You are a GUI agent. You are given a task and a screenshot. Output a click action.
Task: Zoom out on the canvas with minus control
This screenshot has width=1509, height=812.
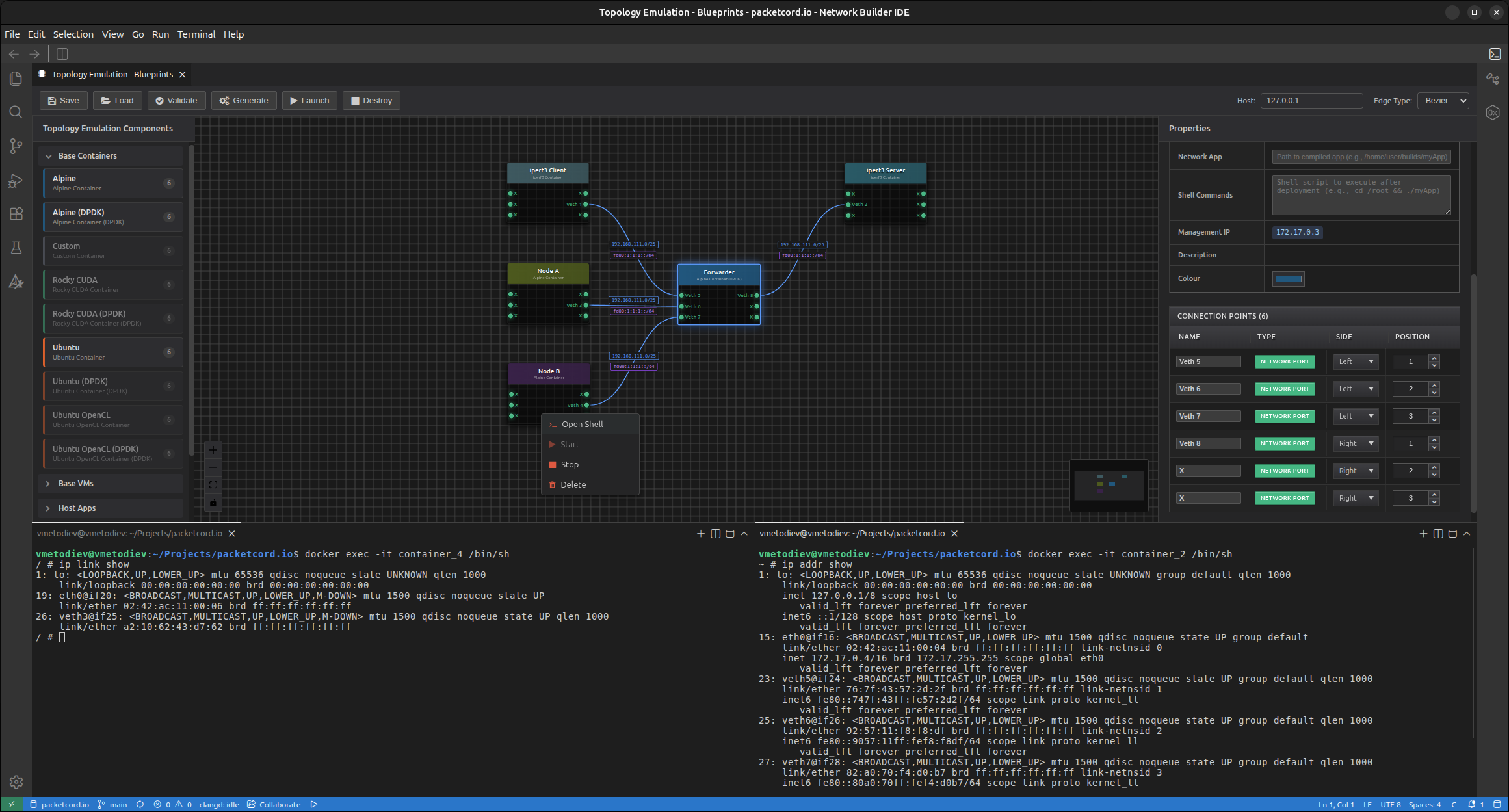tap(213, 467)
